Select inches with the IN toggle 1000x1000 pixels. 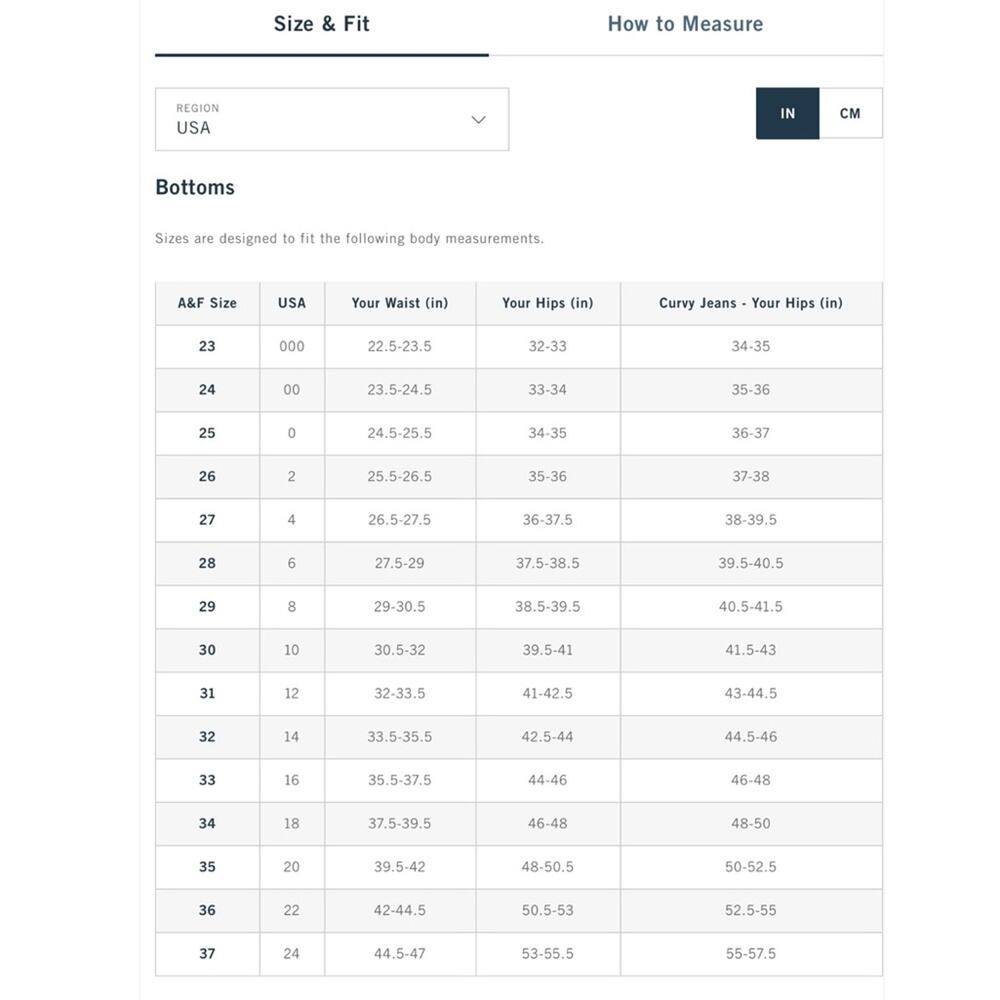pos(787,114)
